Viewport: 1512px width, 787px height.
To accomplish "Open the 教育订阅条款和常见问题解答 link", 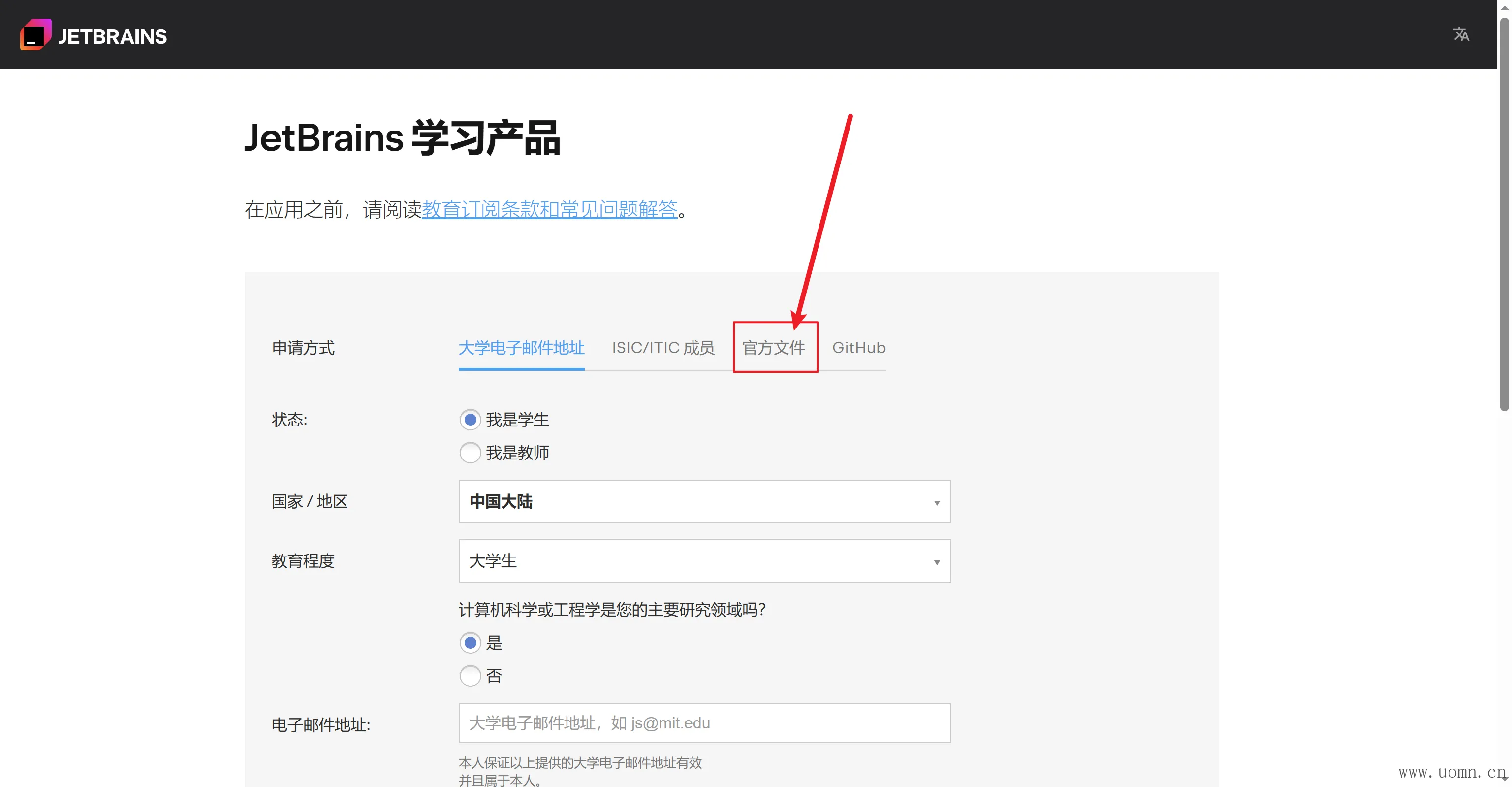I will coord(549,209).
